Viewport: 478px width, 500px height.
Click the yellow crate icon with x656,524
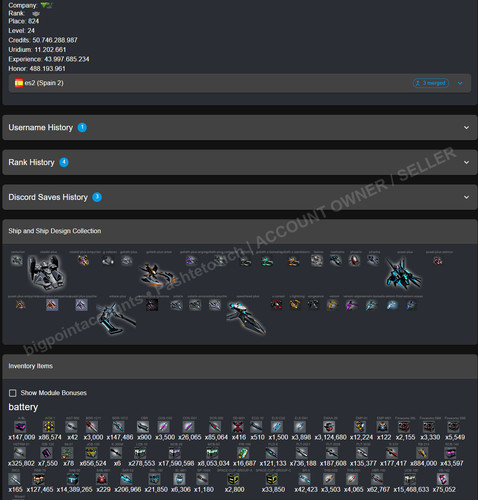(x=91, y=453)
